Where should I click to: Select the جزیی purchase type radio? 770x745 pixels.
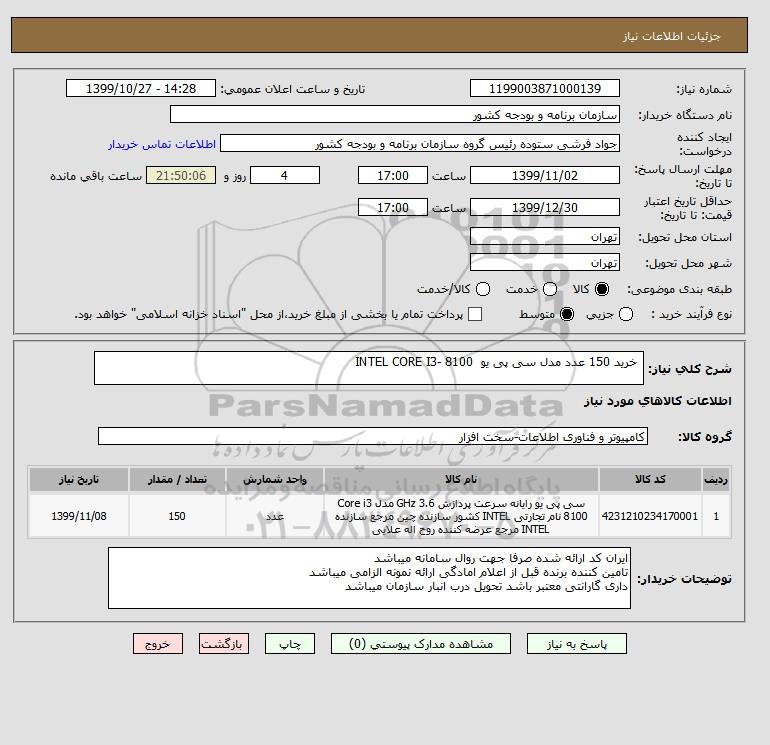click(626, 314)
